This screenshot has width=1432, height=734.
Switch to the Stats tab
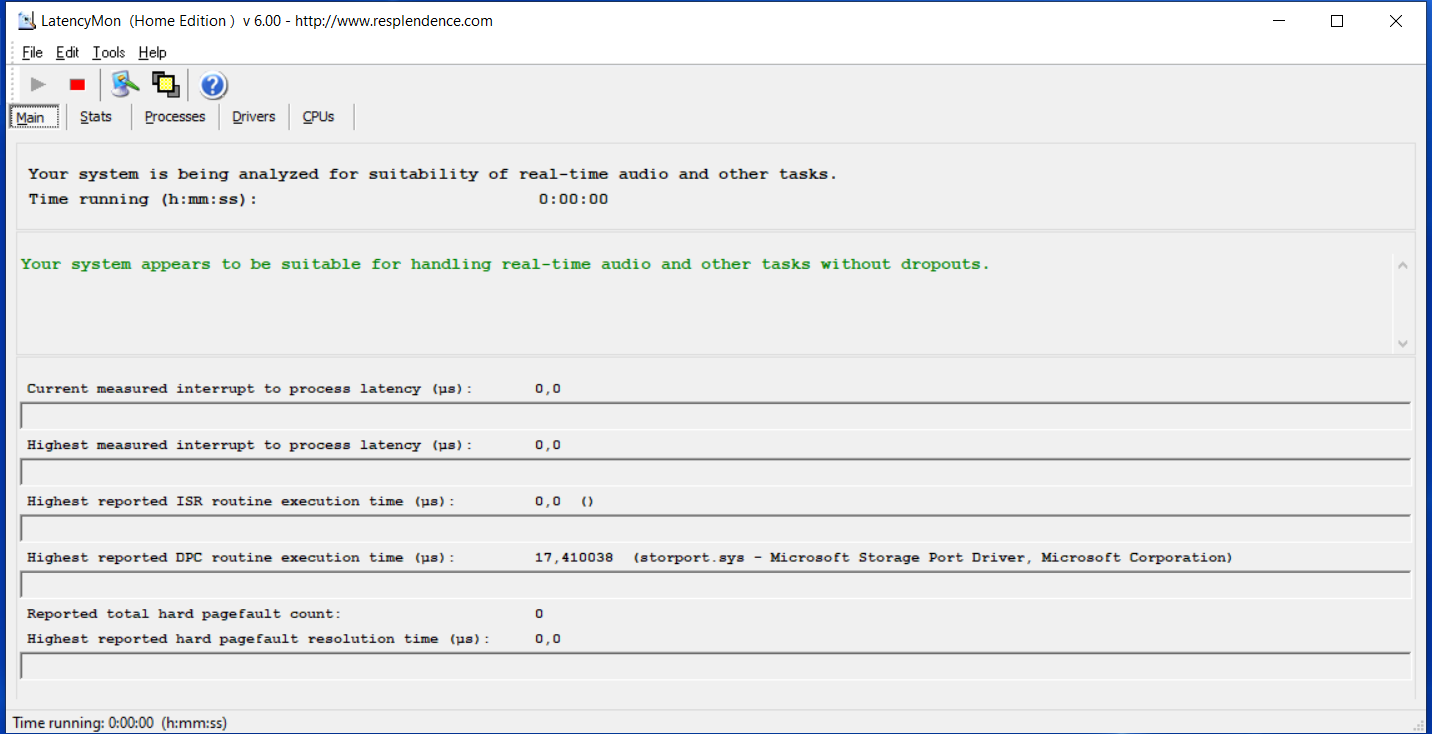[x=96, y=117]
